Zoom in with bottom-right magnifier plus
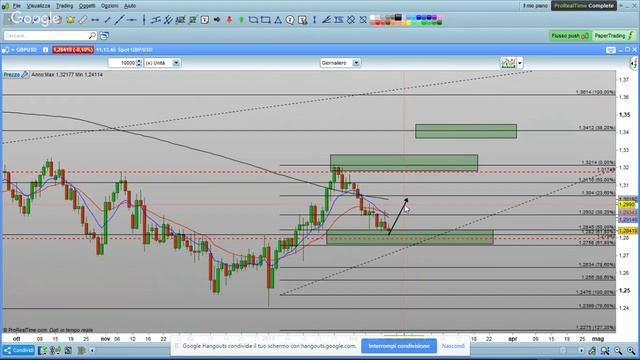640x360 pixels. [631, 351]
